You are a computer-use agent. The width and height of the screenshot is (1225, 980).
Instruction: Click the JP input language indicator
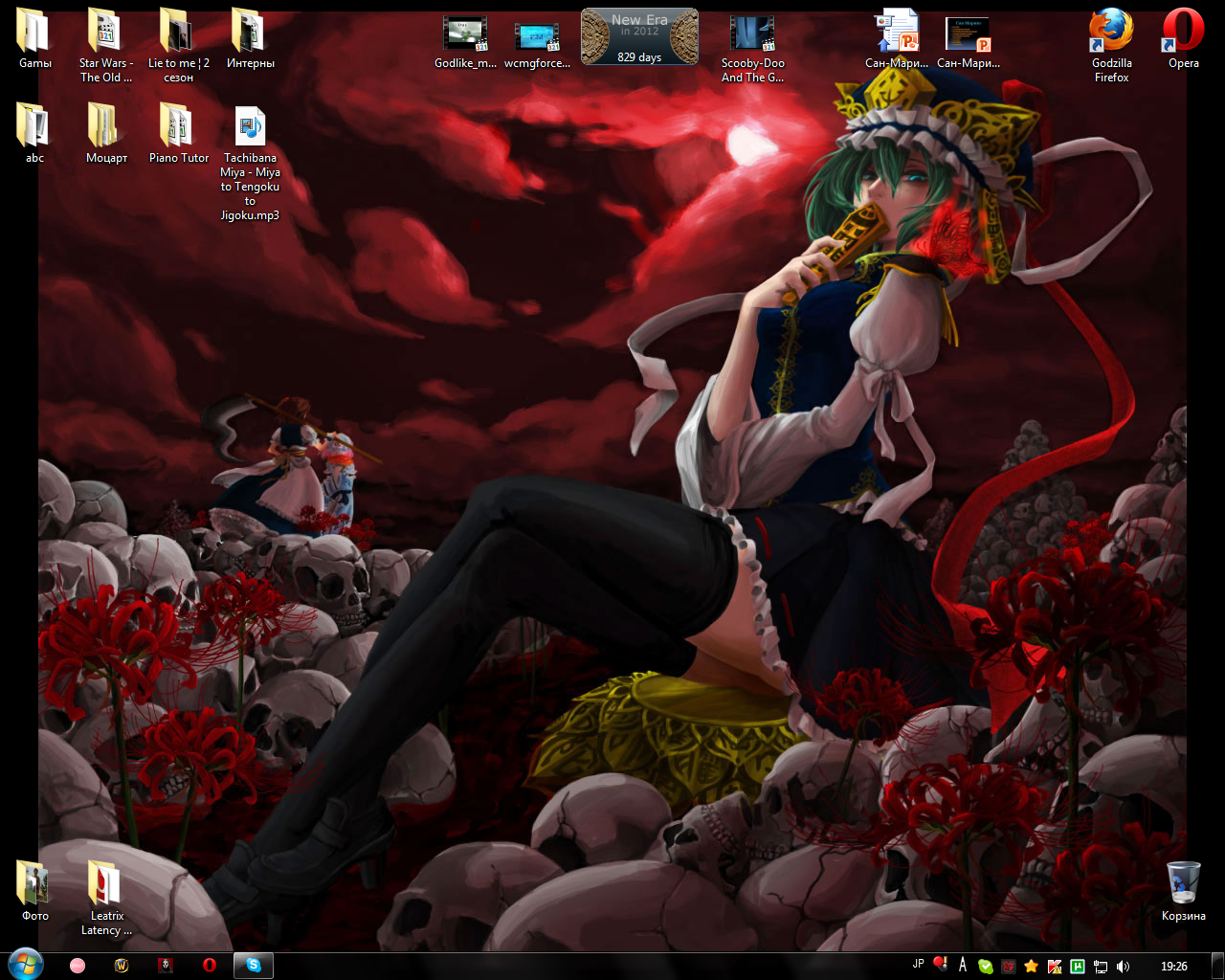pos(919,965)
